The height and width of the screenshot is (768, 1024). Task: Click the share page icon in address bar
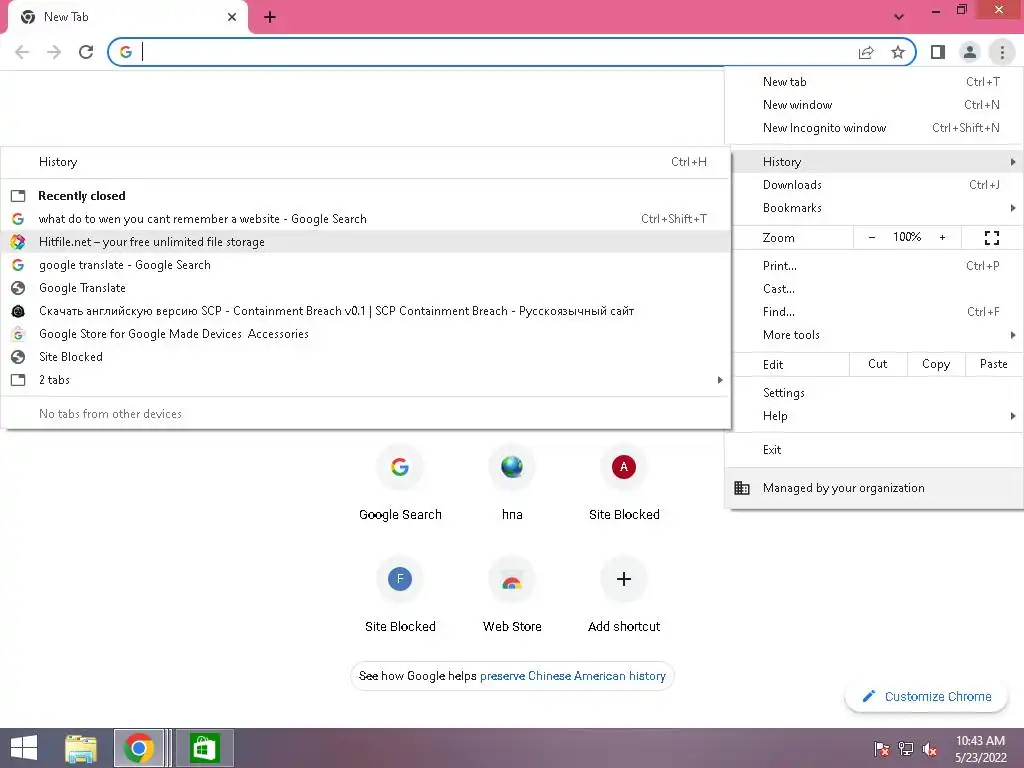866,52
